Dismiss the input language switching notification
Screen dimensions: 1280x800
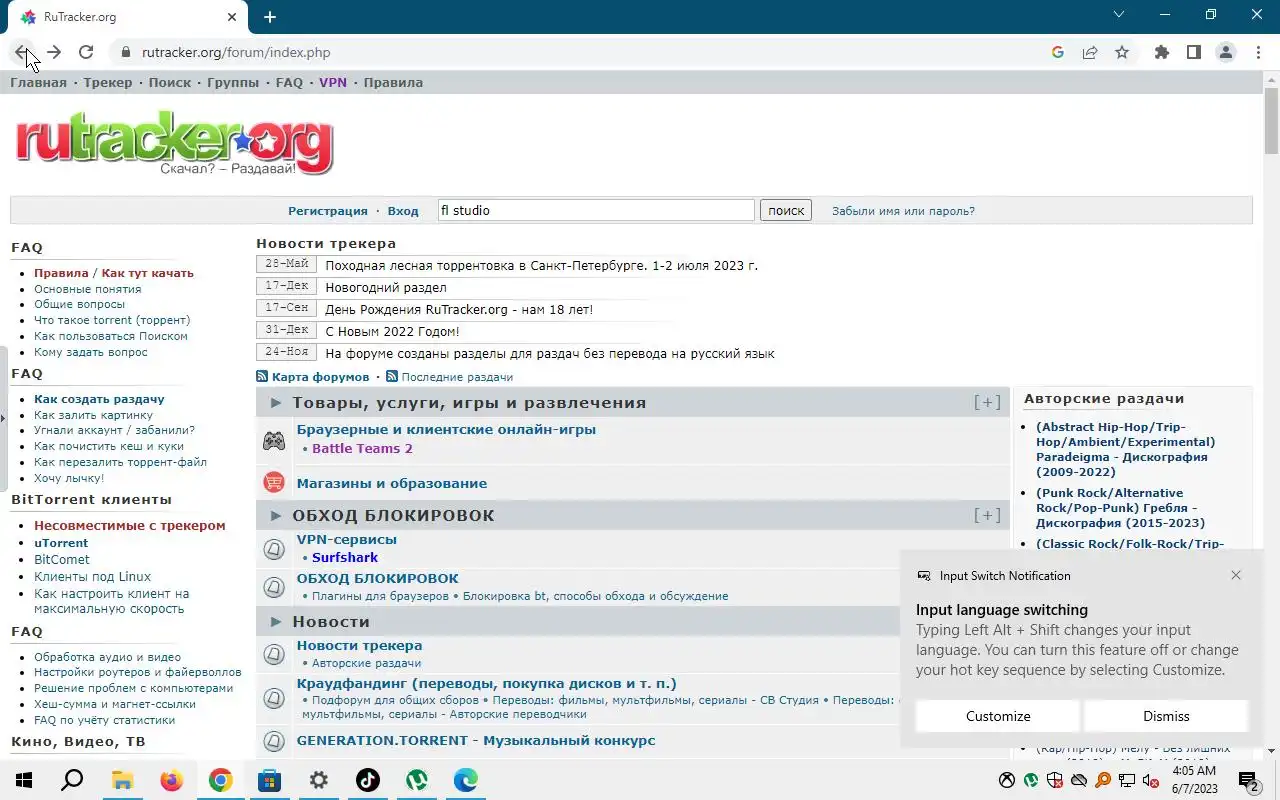pos(1166,716)
